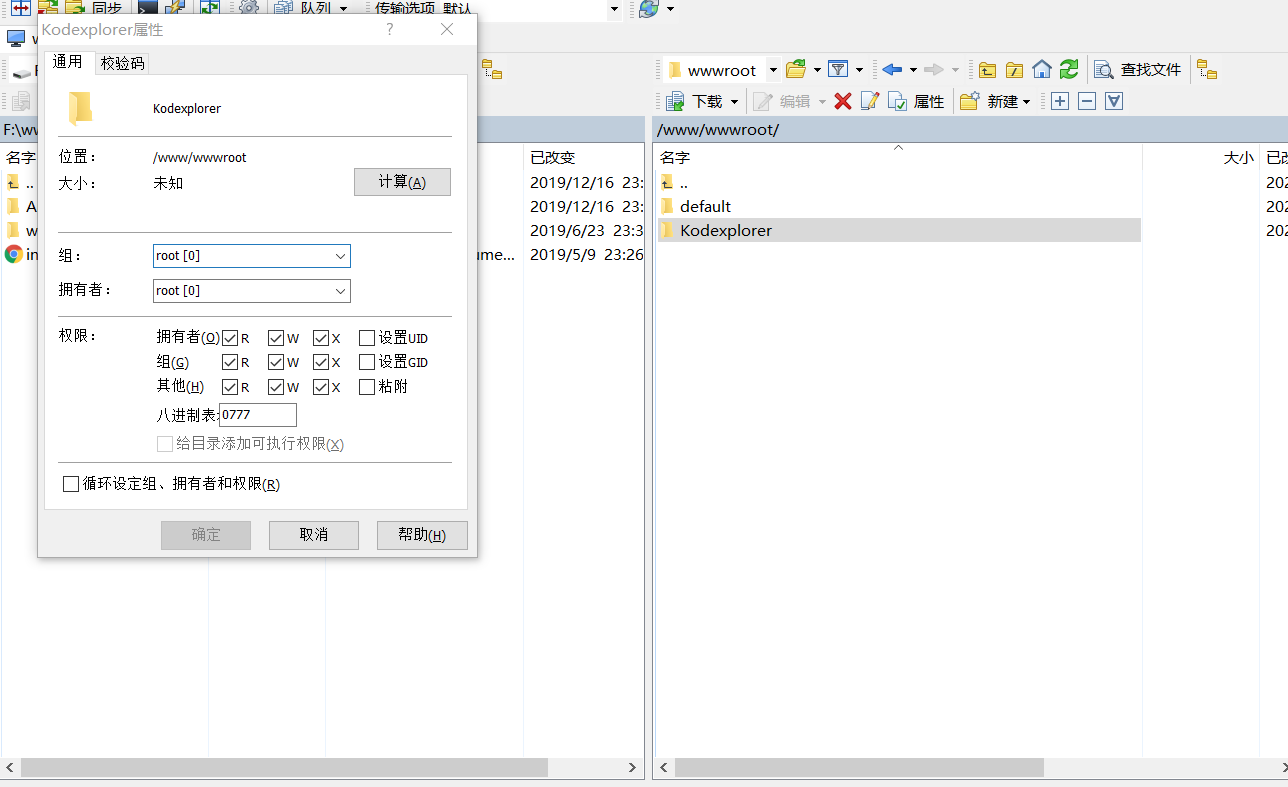Toggle group W write permission
The image size is (1288, 787).
[x=276, y=362]
